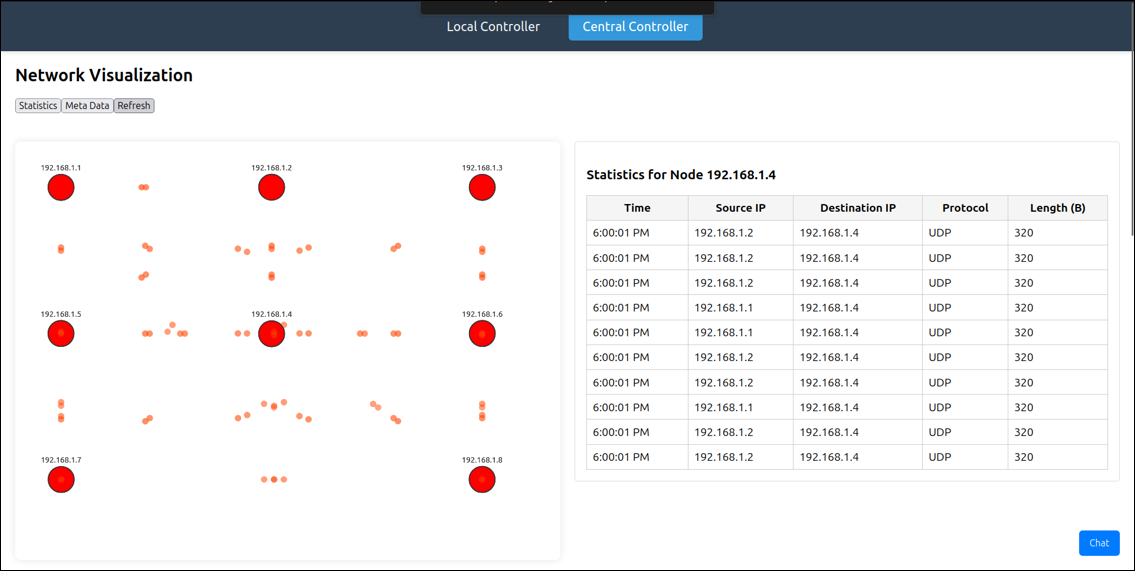The height and width of the screenshot is (571, 1135).
Task: Click the Protocol column header
Action: 965,208
